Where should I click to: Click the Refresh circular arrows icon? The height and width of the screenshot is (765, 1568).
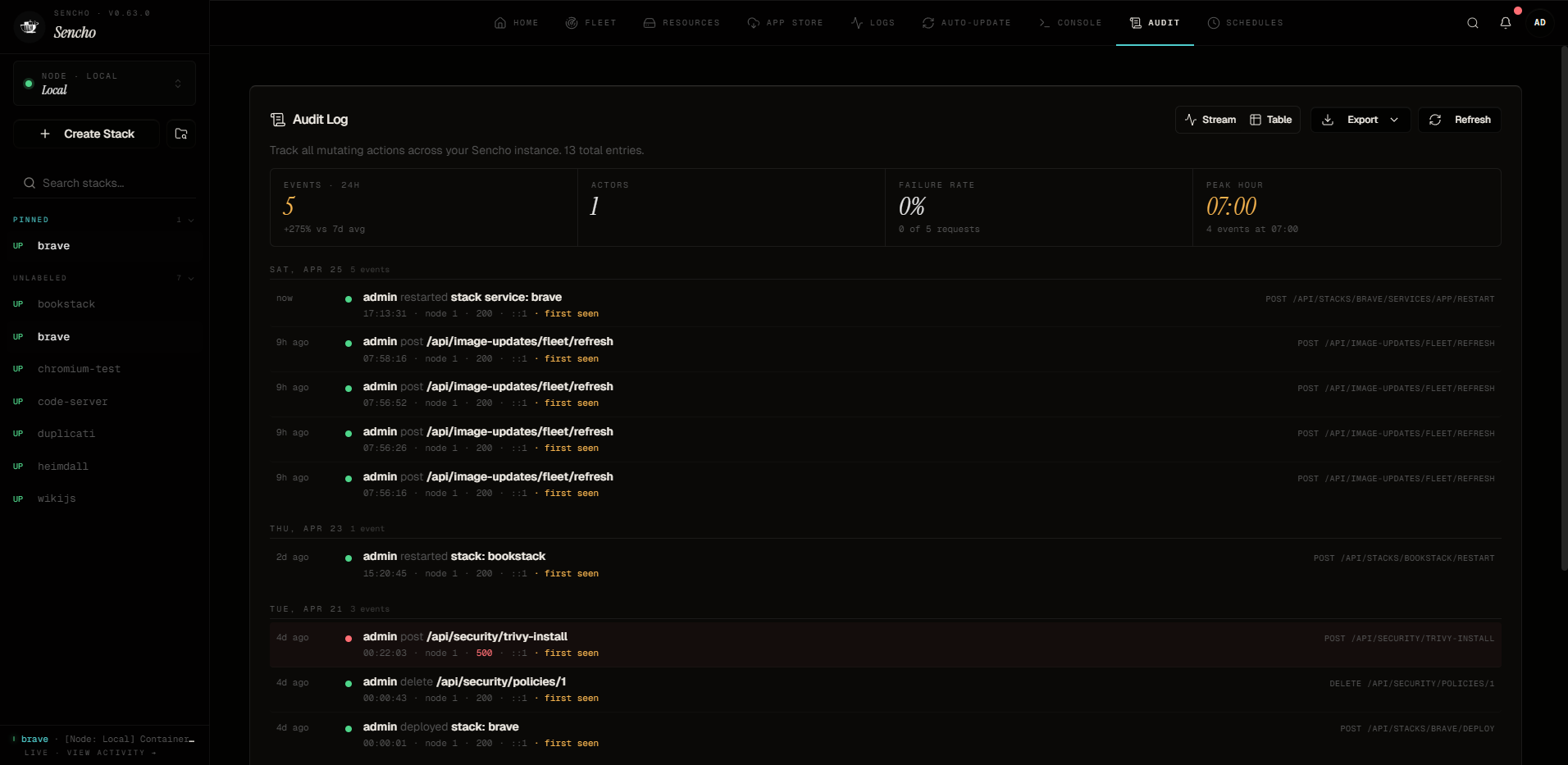pyautogui.click(x=1435, y=120)
